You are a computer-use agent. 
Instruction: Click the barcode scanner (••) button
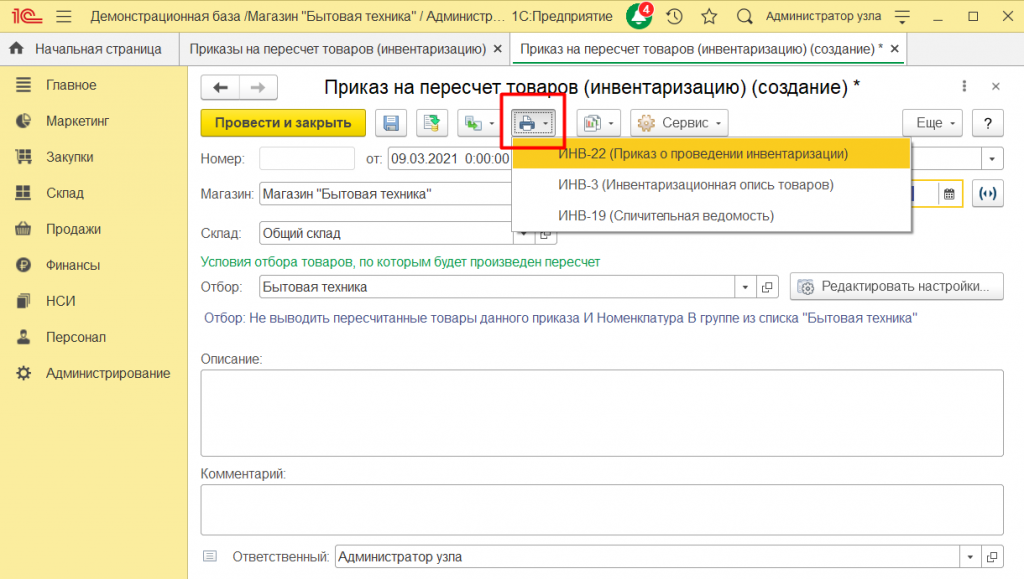pyautogui.click(x=987, y=194)
